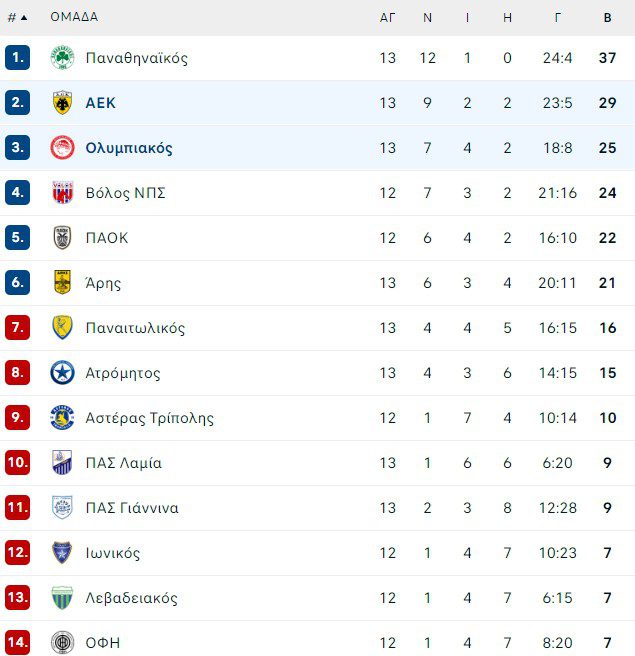Click the Βόλος ΝΠΣ team badge

tap(62, 193)
